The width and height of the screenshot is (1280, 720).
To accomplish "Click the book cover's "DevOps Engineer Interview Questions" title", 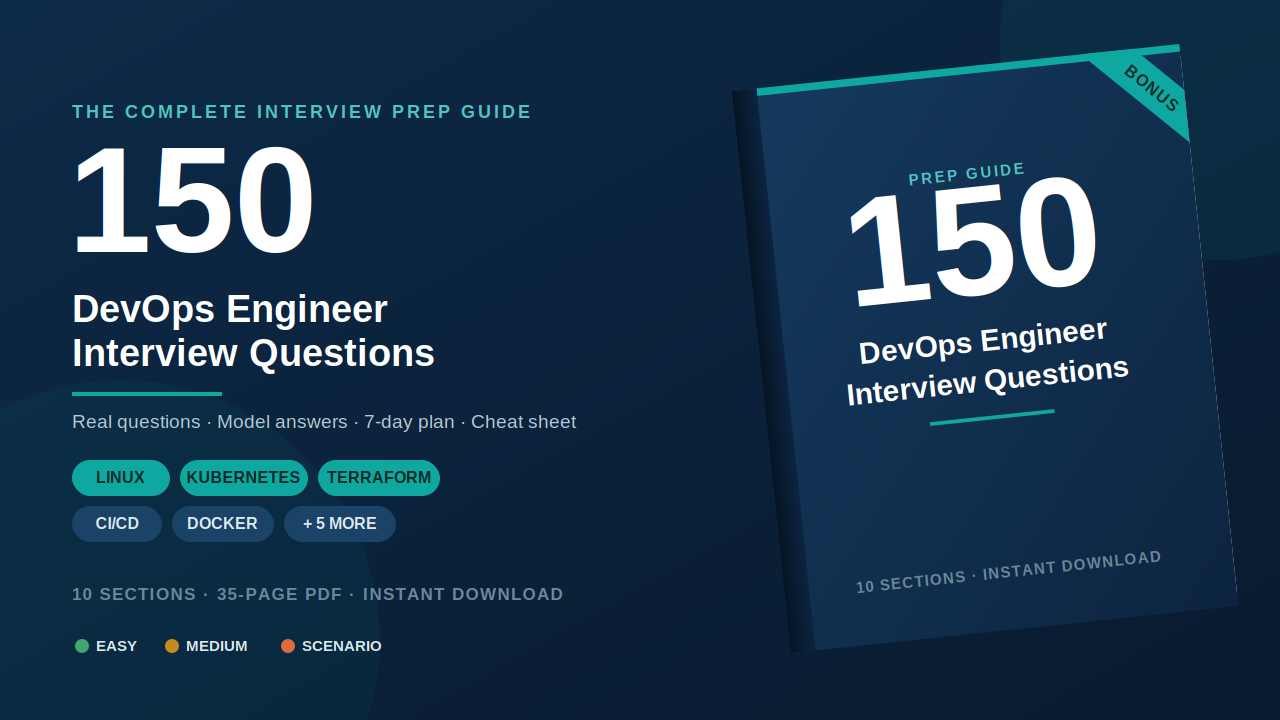I will pyautogui.click(x=987, y=362).
